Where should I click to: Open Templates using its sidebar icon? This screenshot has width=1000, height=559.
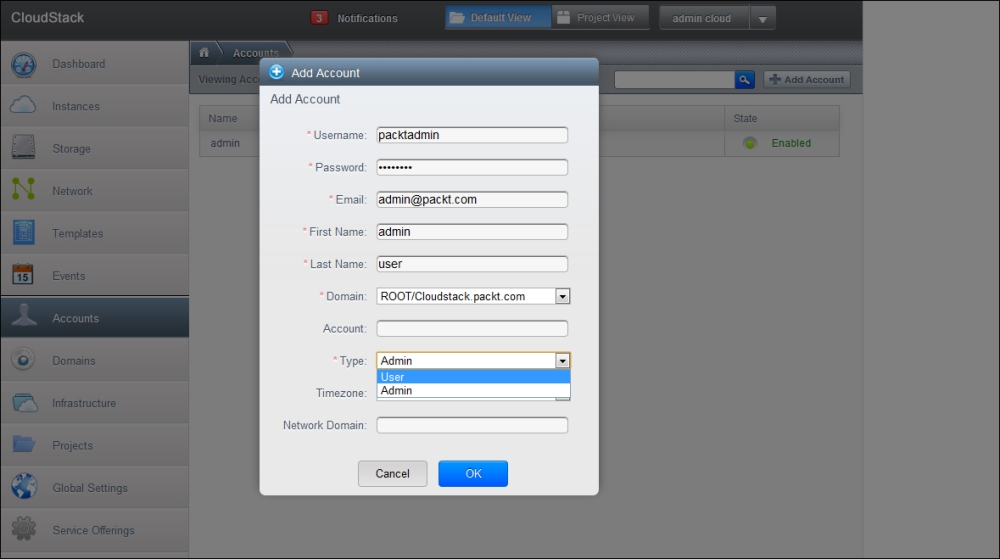pos(24,233)
